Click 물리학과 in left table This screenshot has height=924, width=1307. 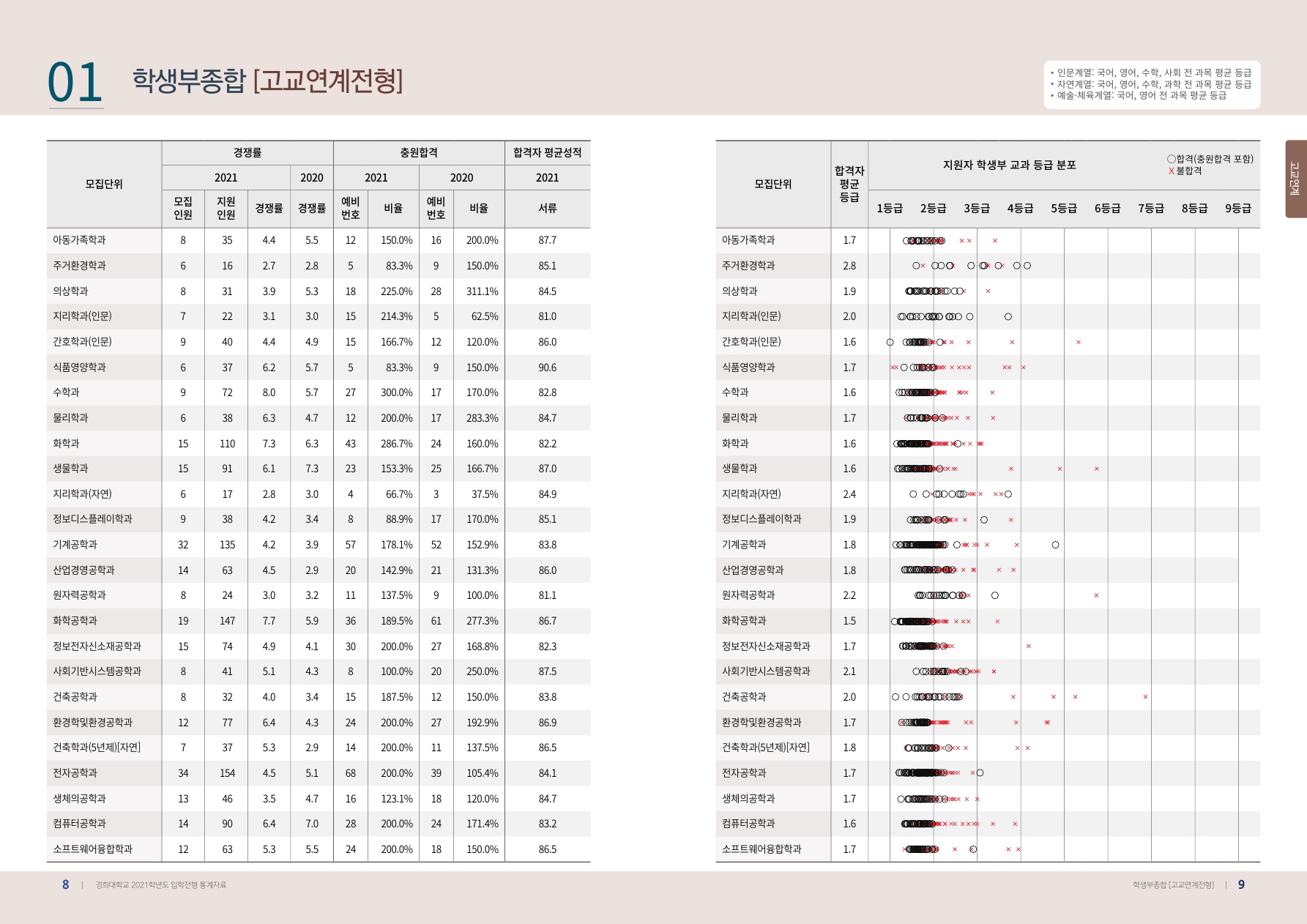click(x=70, y=418)
